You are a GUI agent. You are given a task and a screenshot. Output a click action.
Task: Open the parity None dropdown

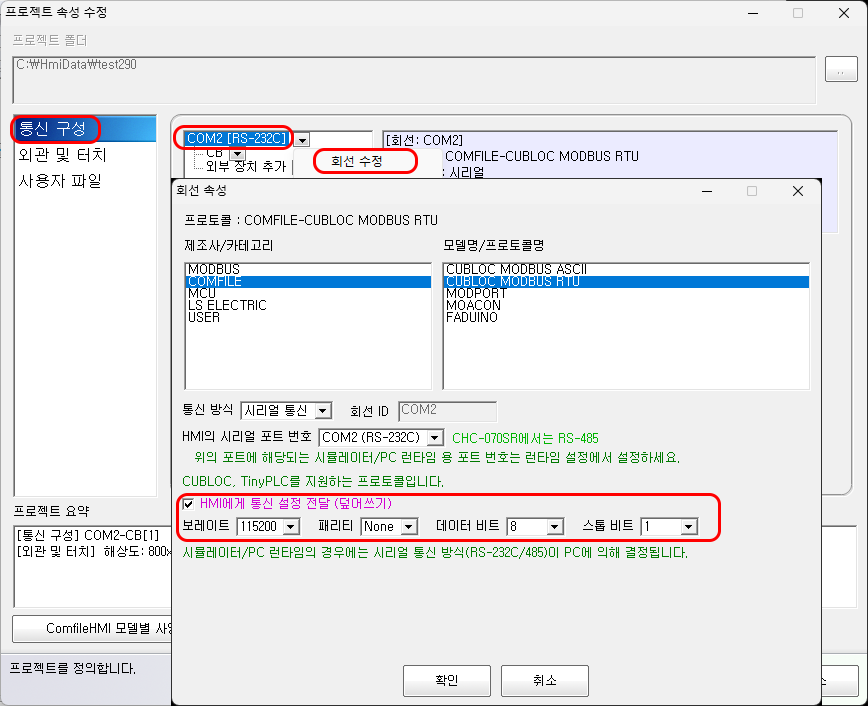point(408,526)
